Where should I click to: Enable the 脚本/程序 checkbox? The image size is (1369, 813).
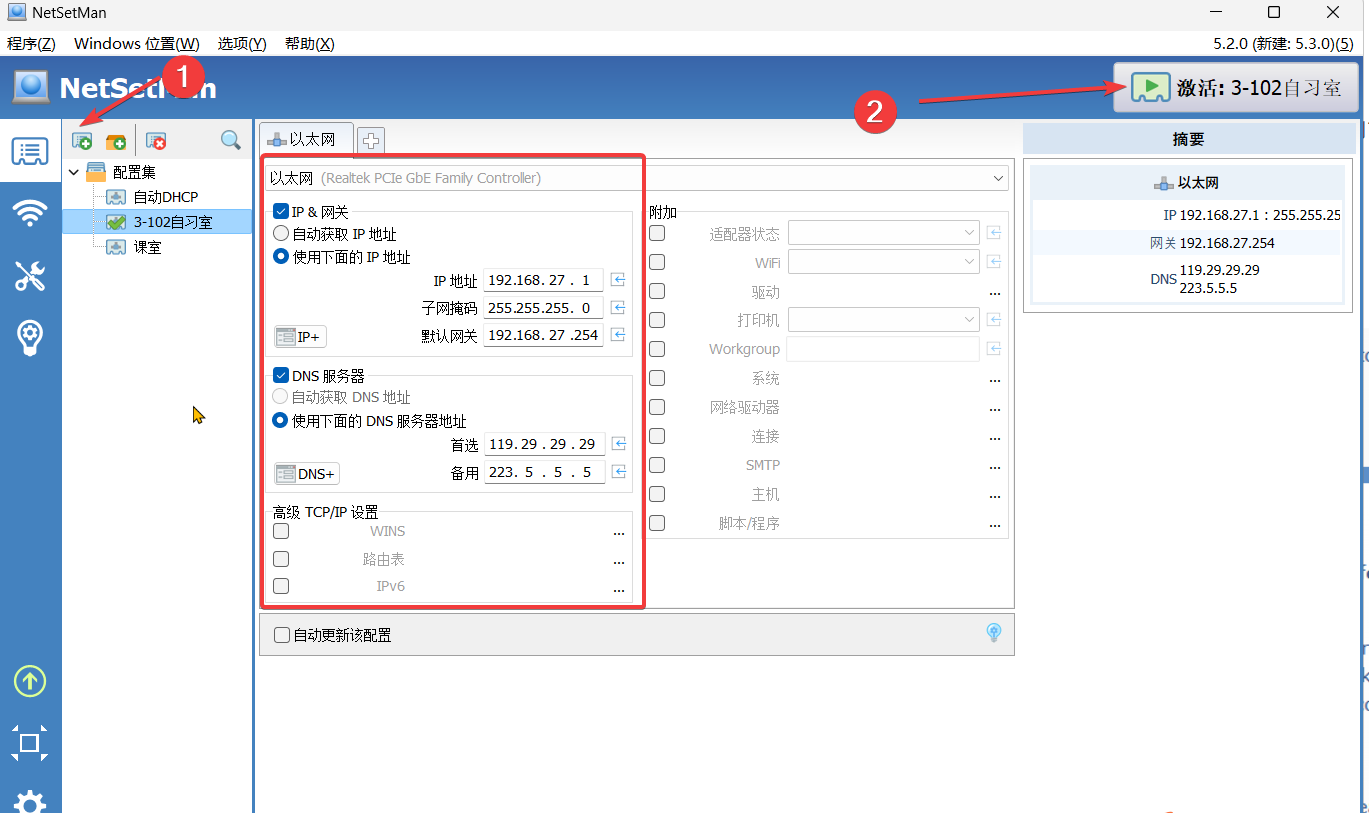(657, 523)
